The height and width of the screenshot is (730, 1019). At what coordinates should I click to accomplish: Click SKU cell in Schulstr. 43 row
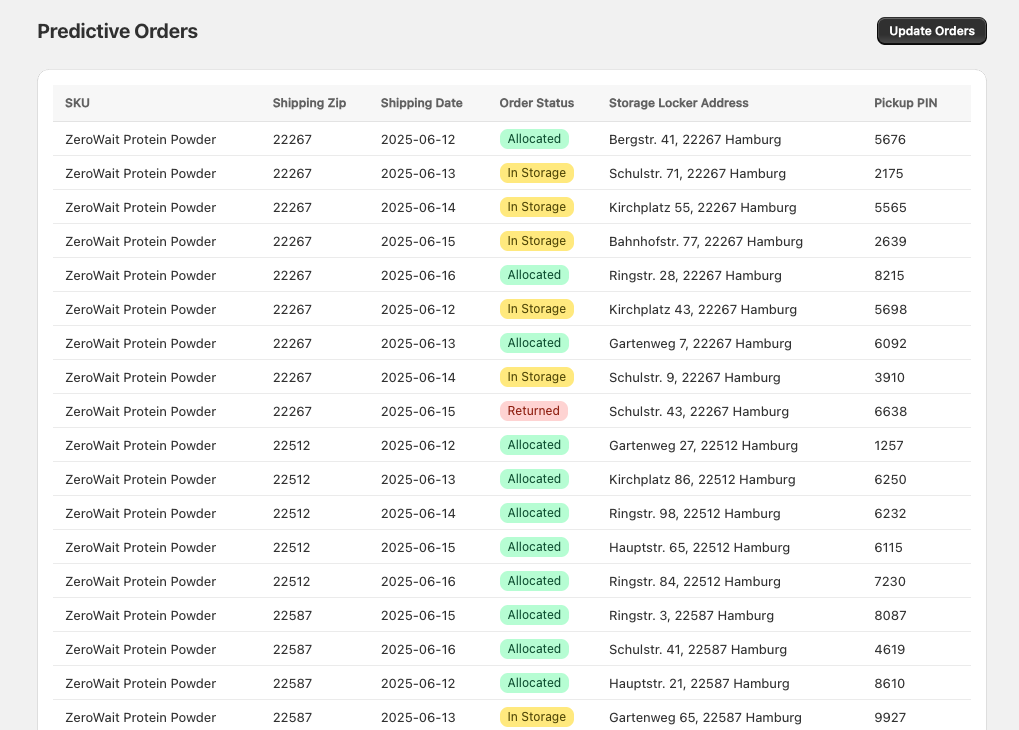(x=140, y=411)
